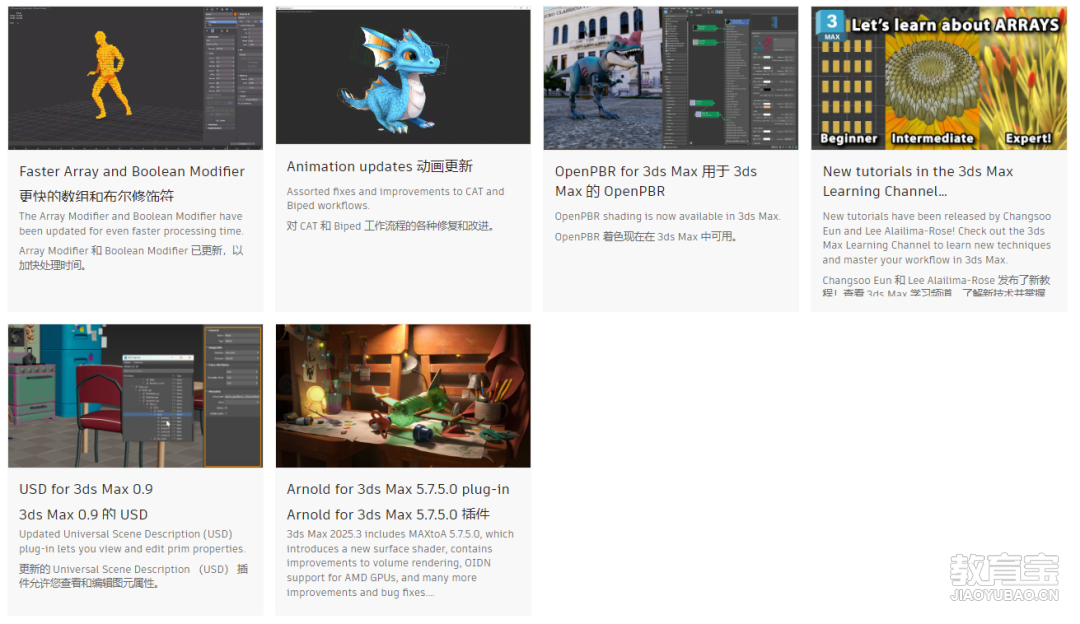The width and height of the screenshot is (1080, 624).
Task: Select the Chinese title 'Arnold for 3ds Max 5.7.5.0 插件'
Action: [388, 514]
